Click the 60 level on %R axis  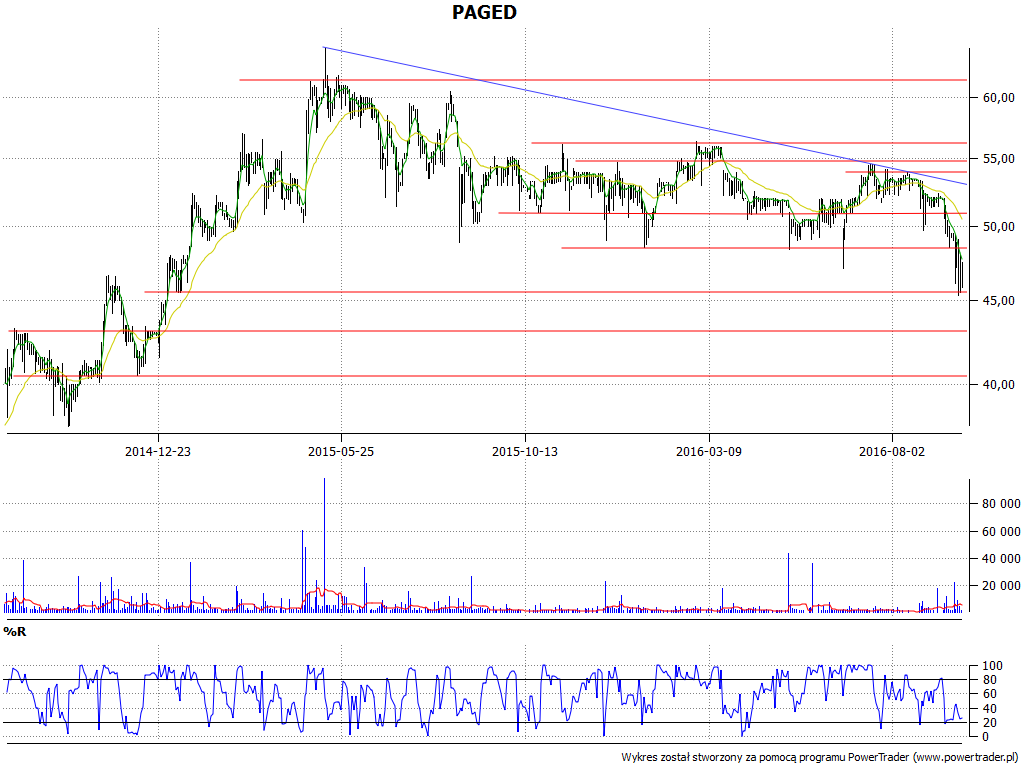click(990, 694)
